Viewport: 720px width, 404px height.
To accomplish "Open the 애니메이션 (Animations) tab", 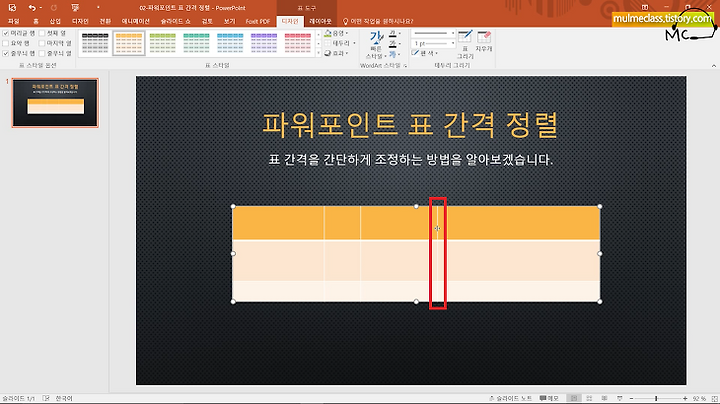I will (135, 21).
